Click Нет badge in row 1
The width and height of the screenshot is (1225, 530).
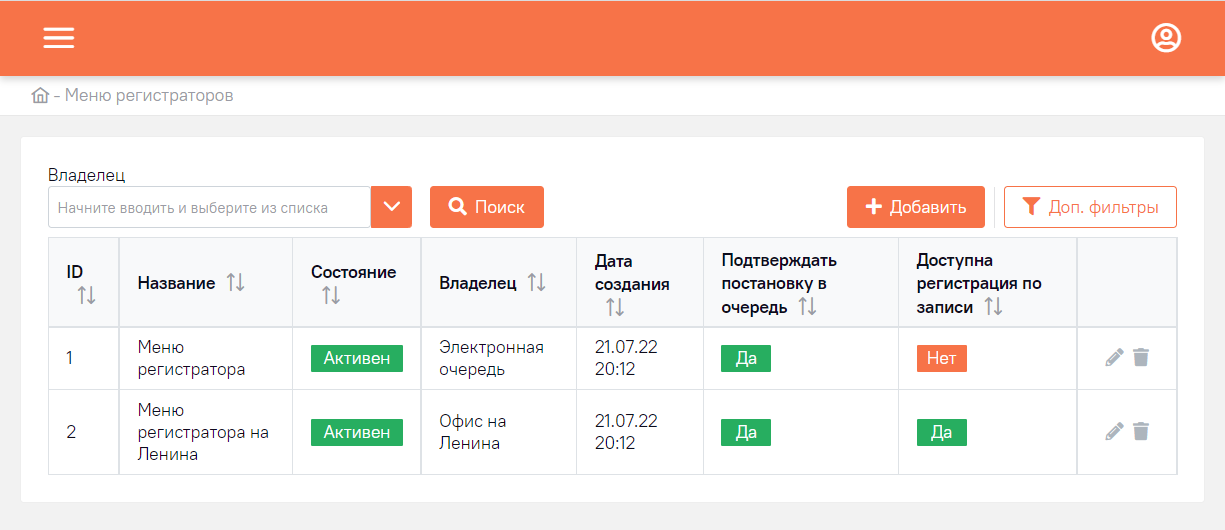click(942, 358)
